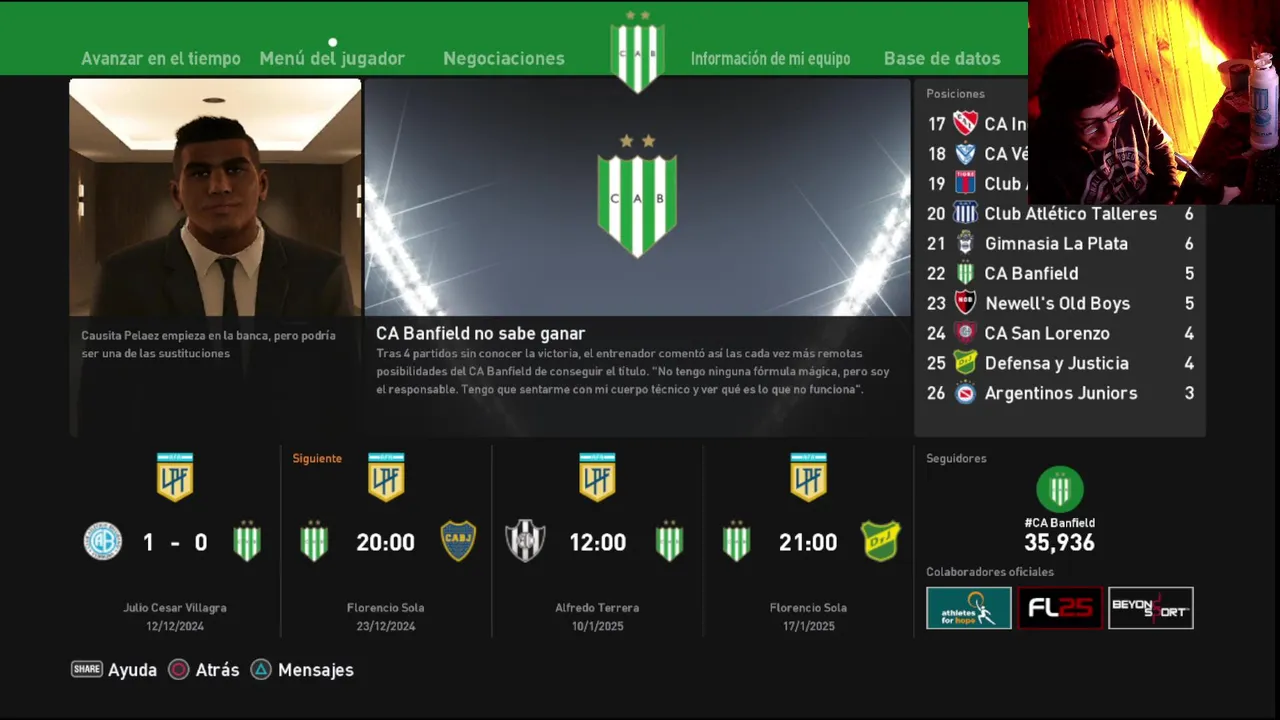Click the Defensa y Justicia fixture crest

881,541
